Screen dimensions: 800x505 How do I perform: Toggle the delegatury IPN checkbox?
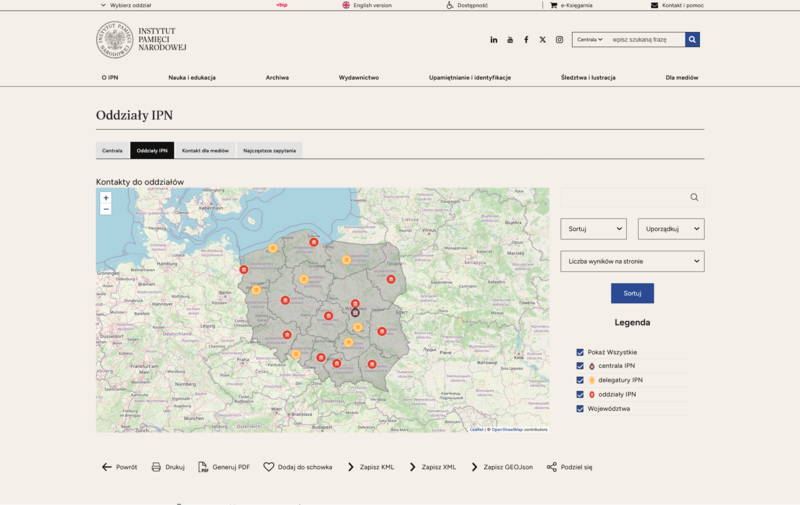tap(580, 380)
